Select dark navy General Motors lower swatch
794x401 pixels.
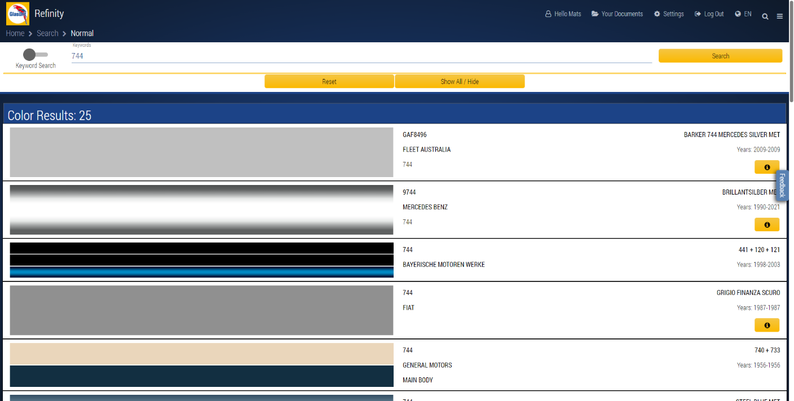point(202,376)
